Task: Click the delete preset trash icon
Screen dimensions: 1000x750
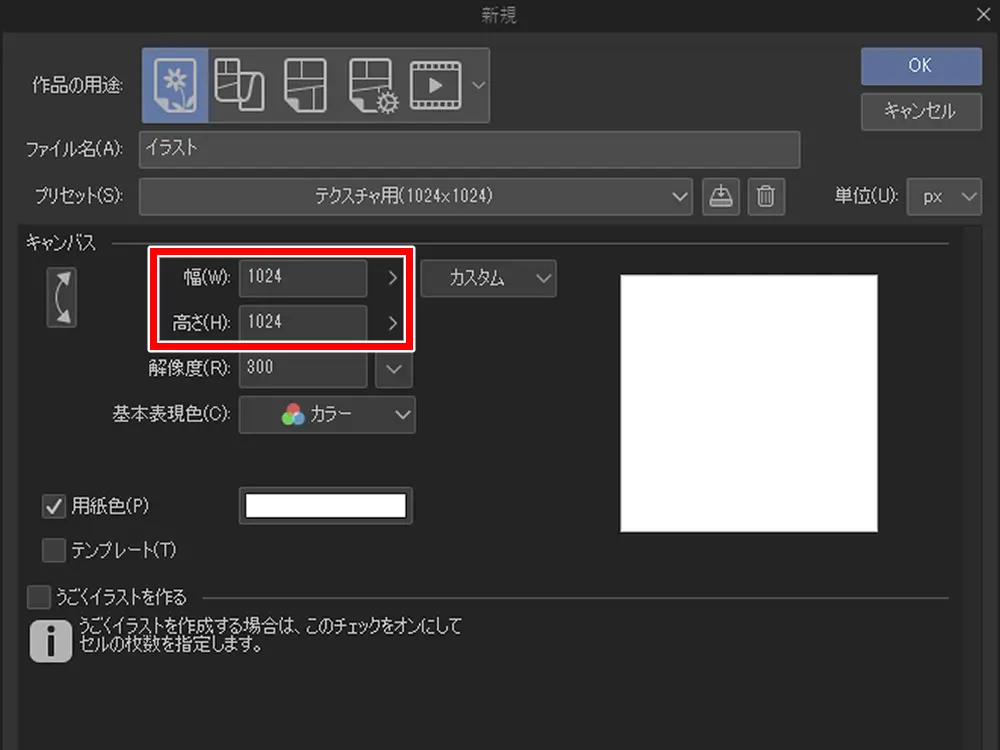Action: tap(766, 197)
